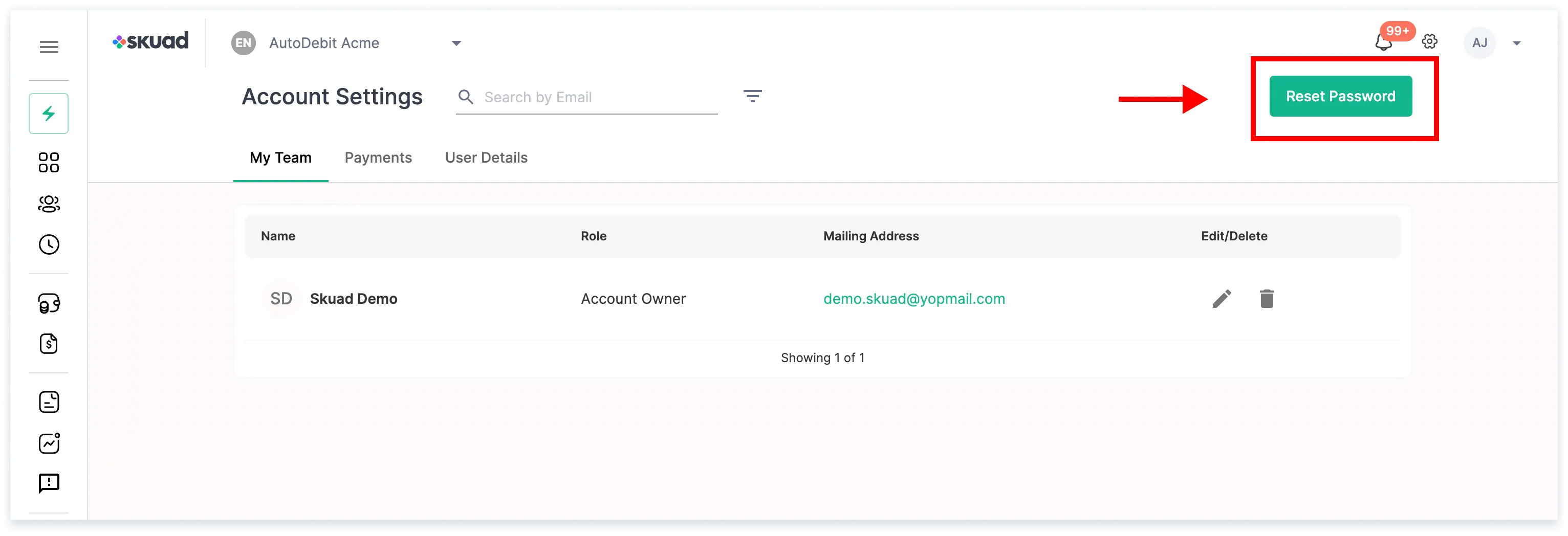This screenshot has height=536, width=1568.
Task: Click the SD avatar for Skuad Demo
Action: 280,299
